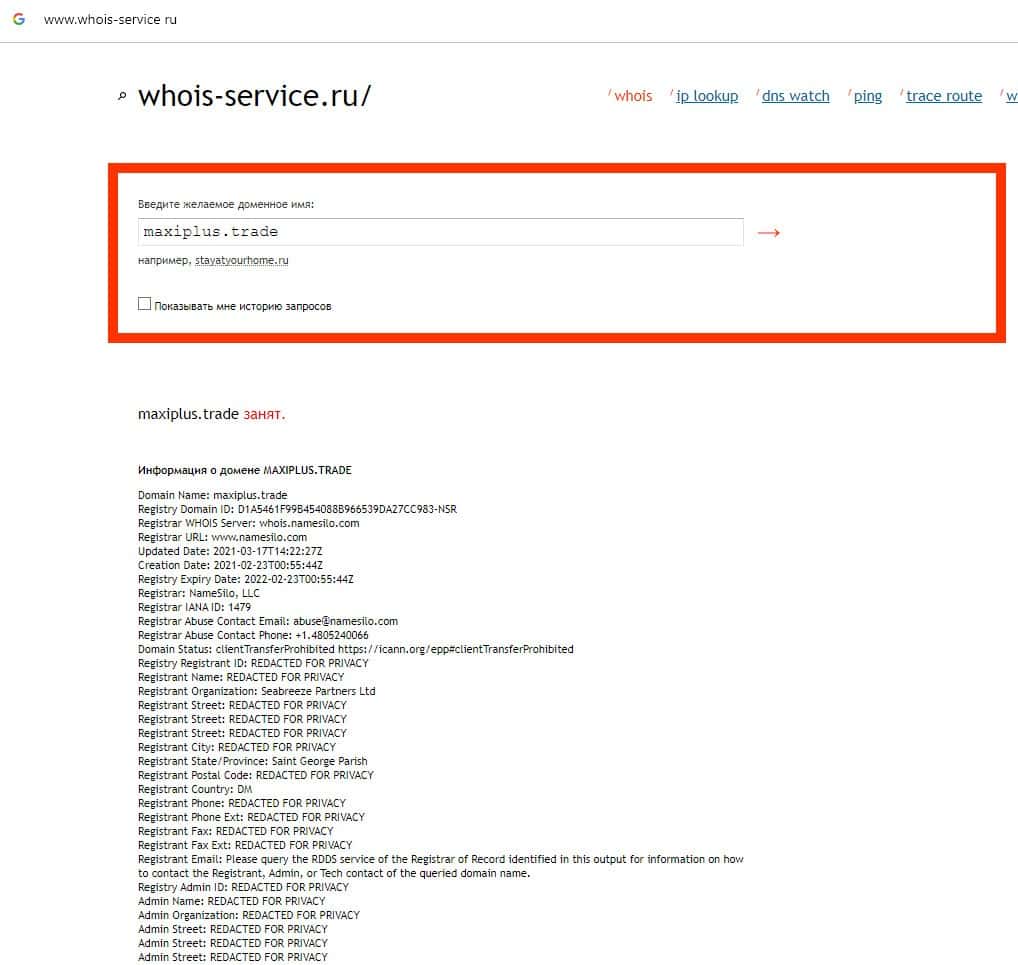This screenshot has height=965, width=1018.
Task: Open the whois tab in the top navigation
Action: [x=633, y=96]
